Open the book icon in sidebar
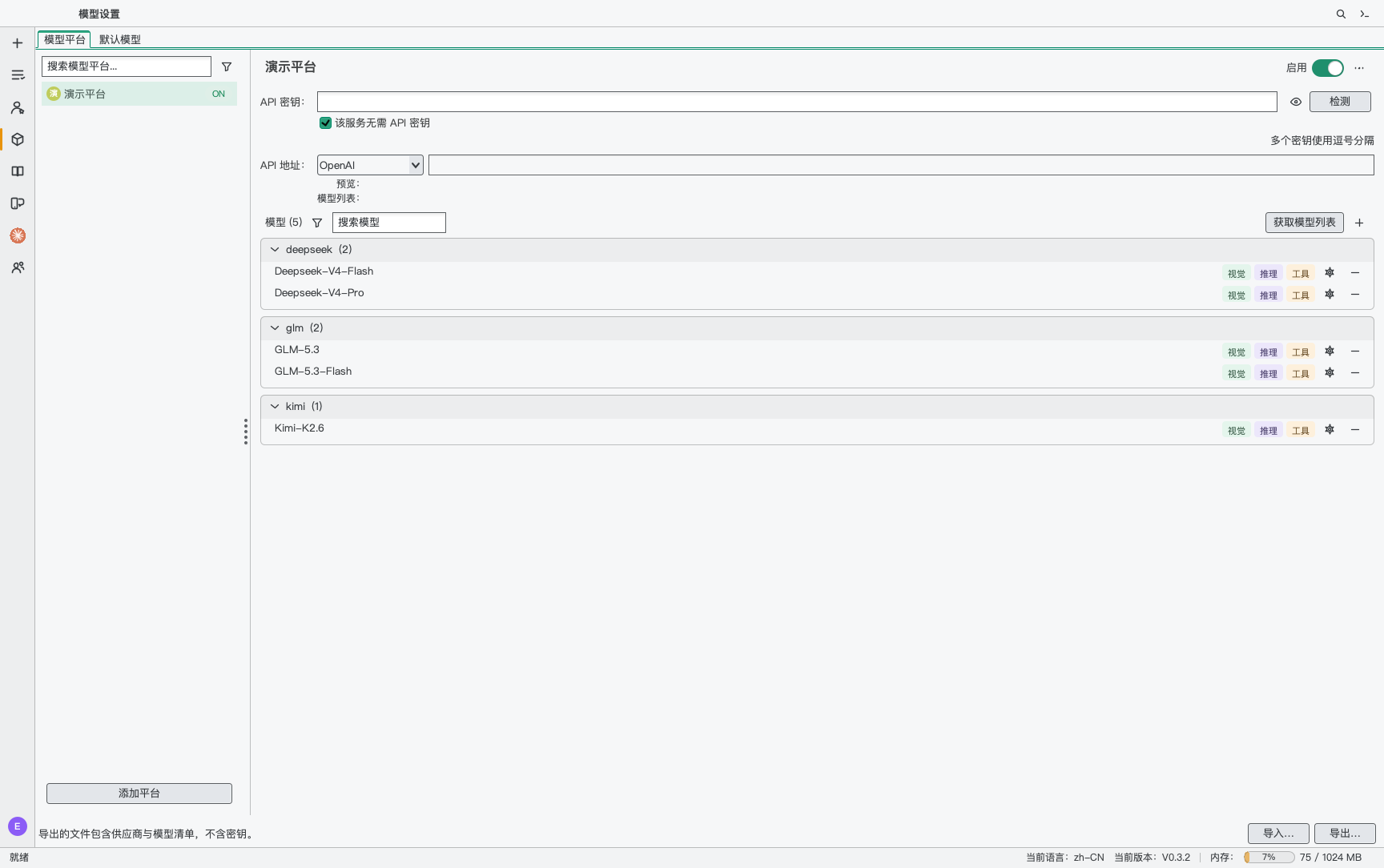 click(18, 171)
